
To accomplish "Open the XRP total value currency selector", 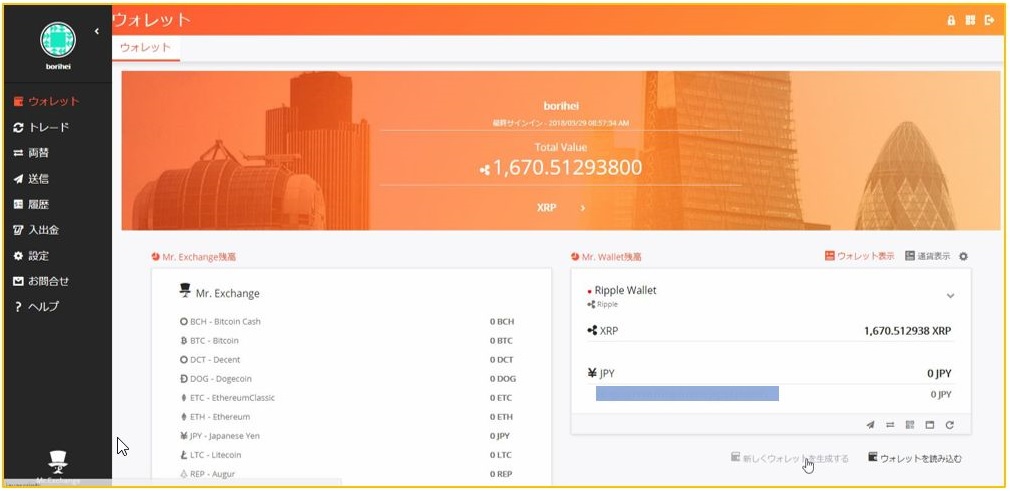I will tap(560, 208).
